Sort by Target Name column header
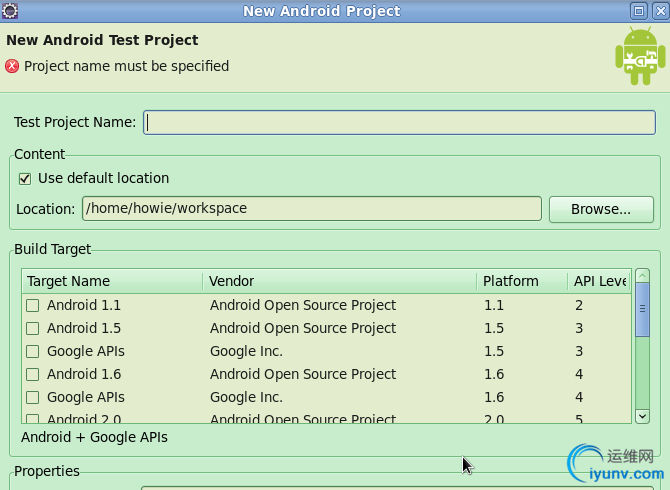Image resolution: width=670 pixels, height=490 pixels. click(x=112, y=281)
